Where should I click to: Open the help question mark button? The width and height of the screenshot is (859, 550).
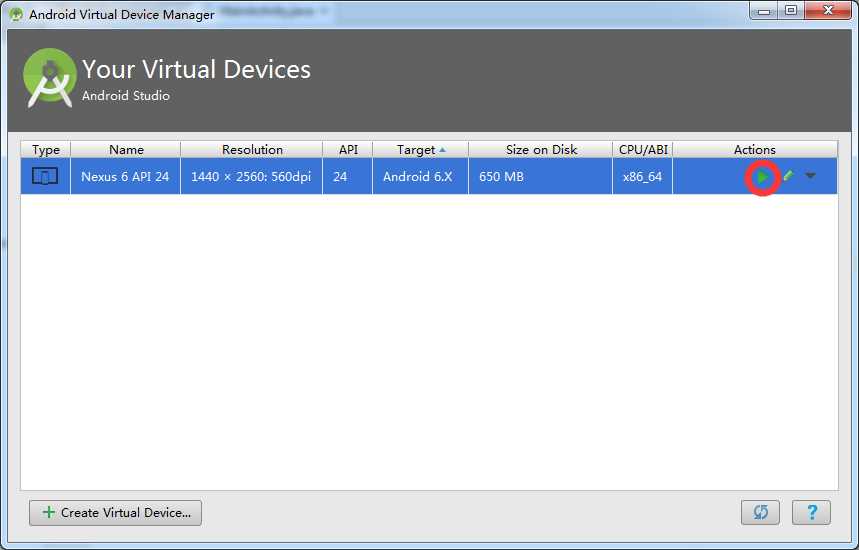pos(811,512)
